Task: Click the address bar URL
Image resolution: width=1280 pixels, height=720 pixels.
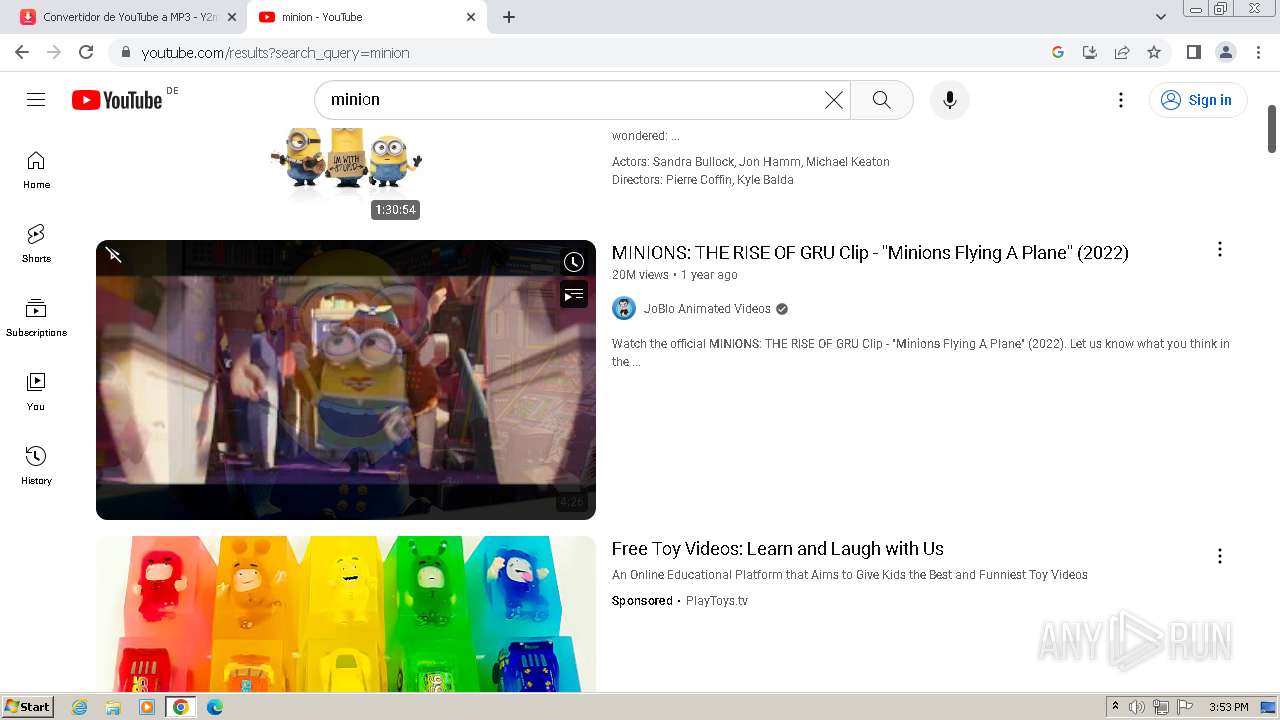Action: click(x=276, y=53)
